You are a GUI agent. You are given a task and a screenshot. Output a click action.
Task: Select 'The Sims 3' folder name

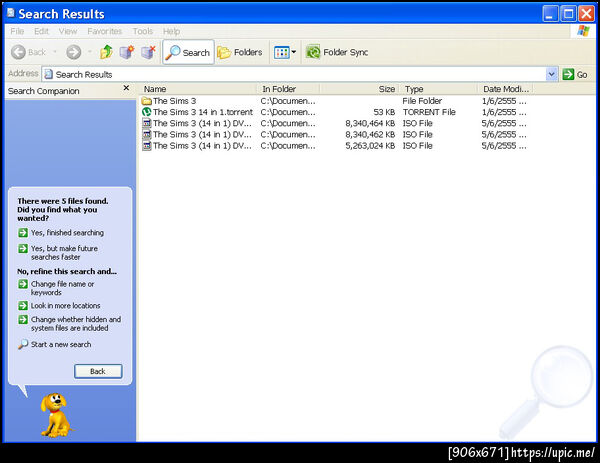coord(174,101)
